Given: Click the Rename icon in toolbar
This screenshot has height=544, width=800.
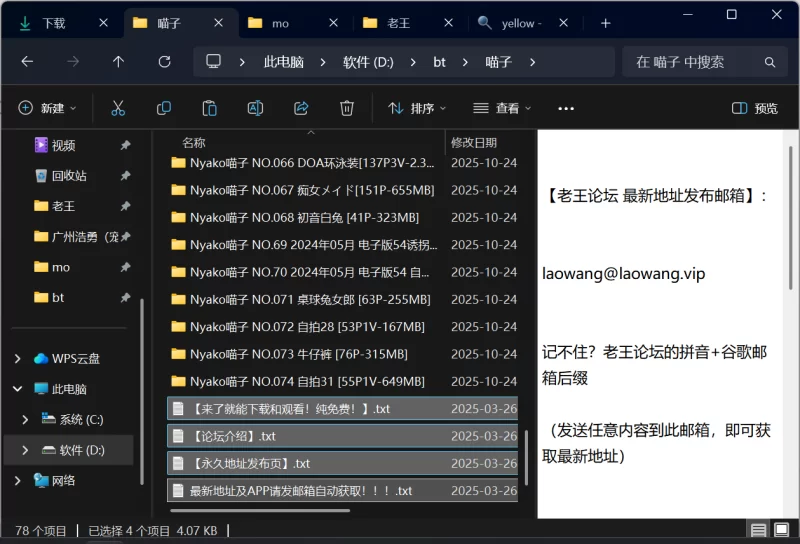Looking at the screenshot, I should (x=255, y=108).
